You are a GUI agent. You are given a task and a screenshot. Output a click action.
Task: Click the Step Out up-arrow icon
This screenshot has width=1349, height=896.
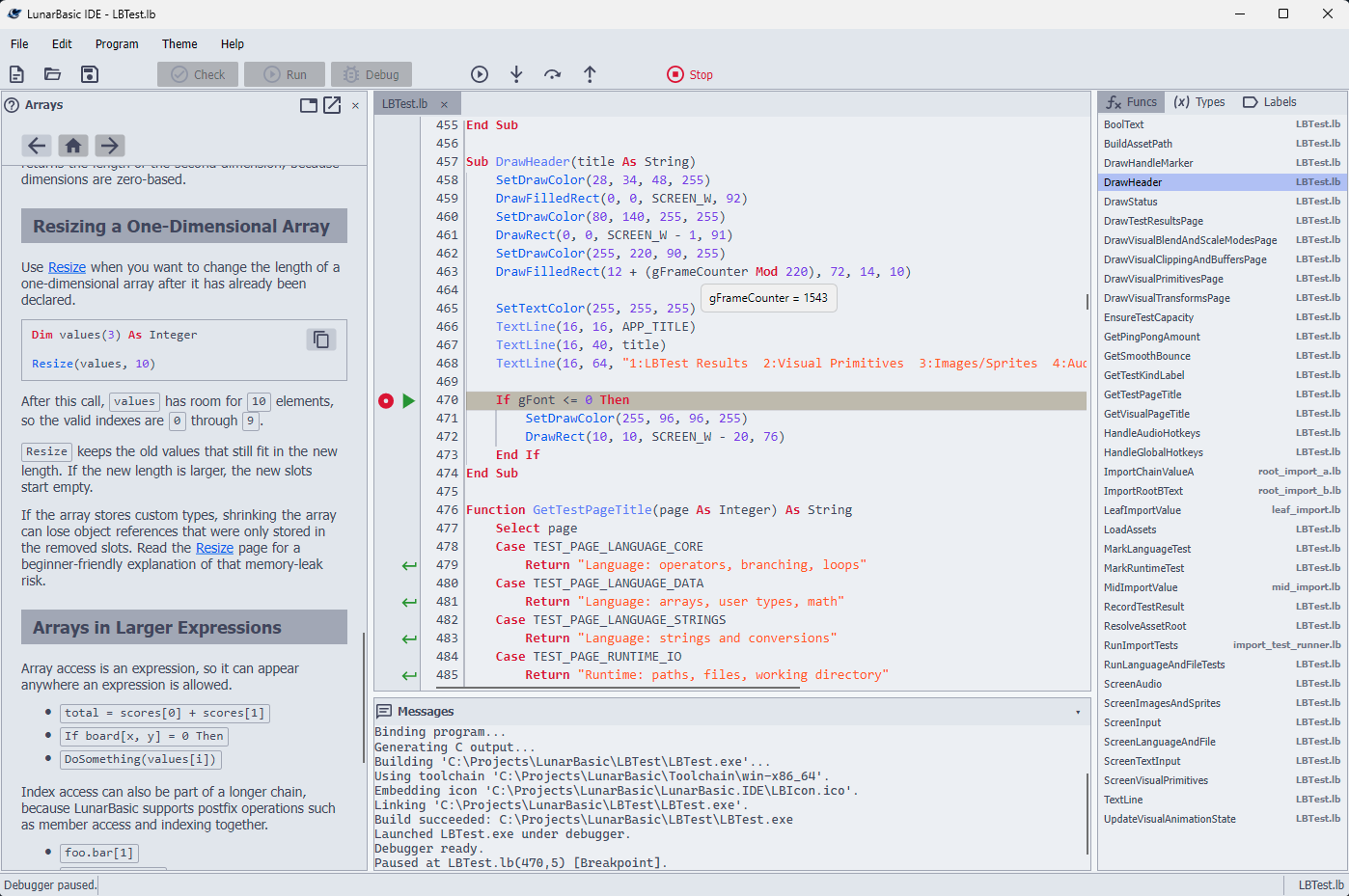pyautogui.click(x=590, y=73)
